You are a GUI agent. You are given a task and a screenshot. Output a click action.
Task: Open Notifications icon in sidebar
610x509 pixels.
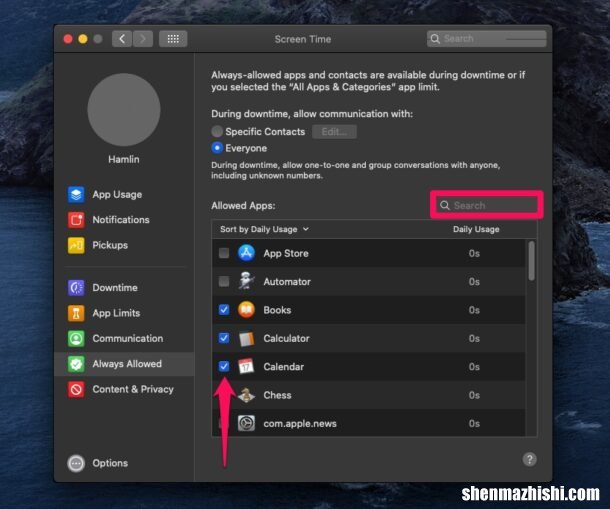76,220
